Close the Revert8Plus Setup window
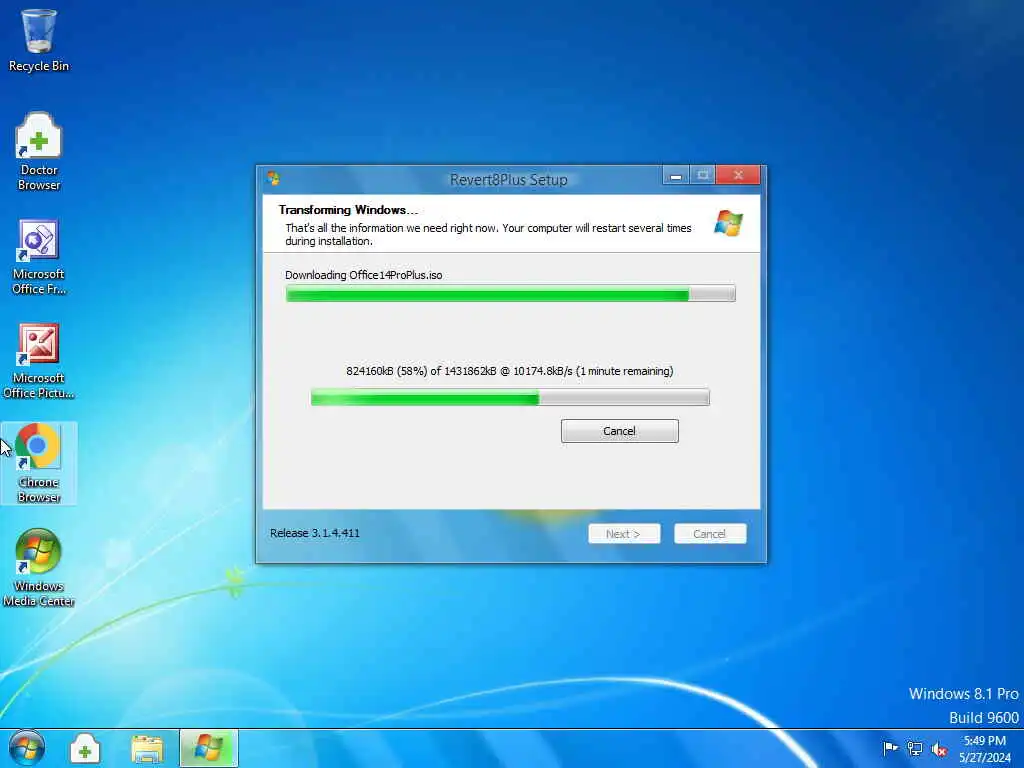Viewport: 1024px width, 768px height. tap(738, 175)
